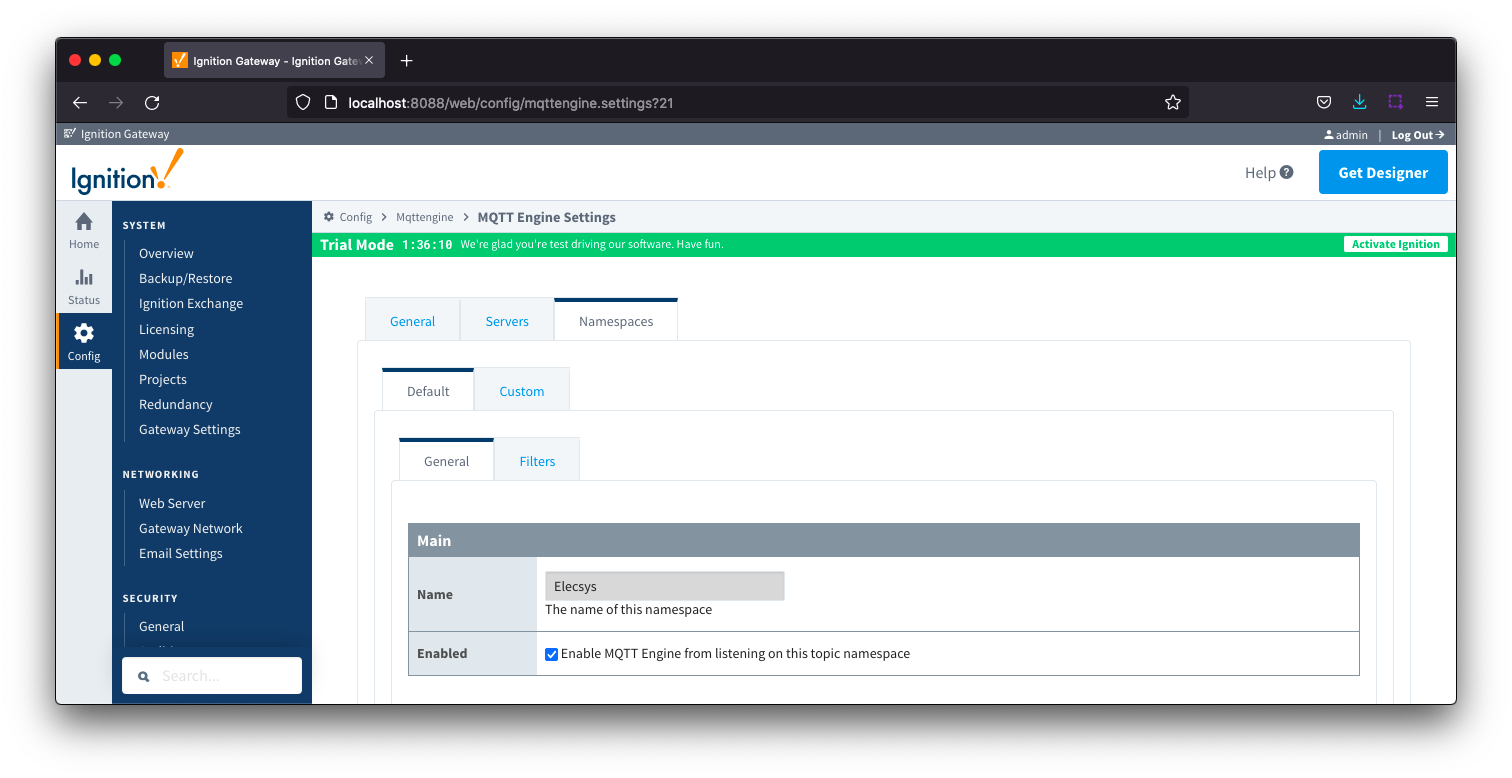Image resolution: width=1512 pixels, height=778 pixels.
Task: Go to Licensing page
Action: coord(166,329)
